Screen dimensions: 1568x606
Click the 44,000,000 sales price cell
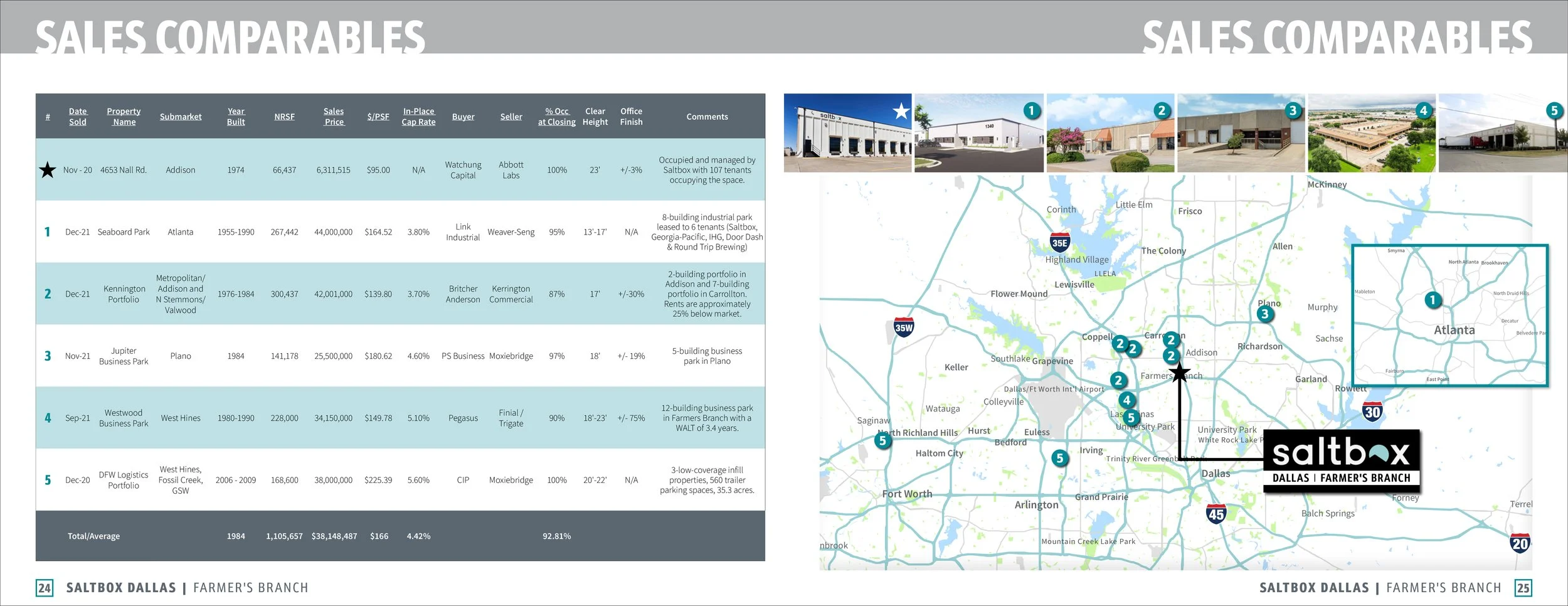(334, 232)
